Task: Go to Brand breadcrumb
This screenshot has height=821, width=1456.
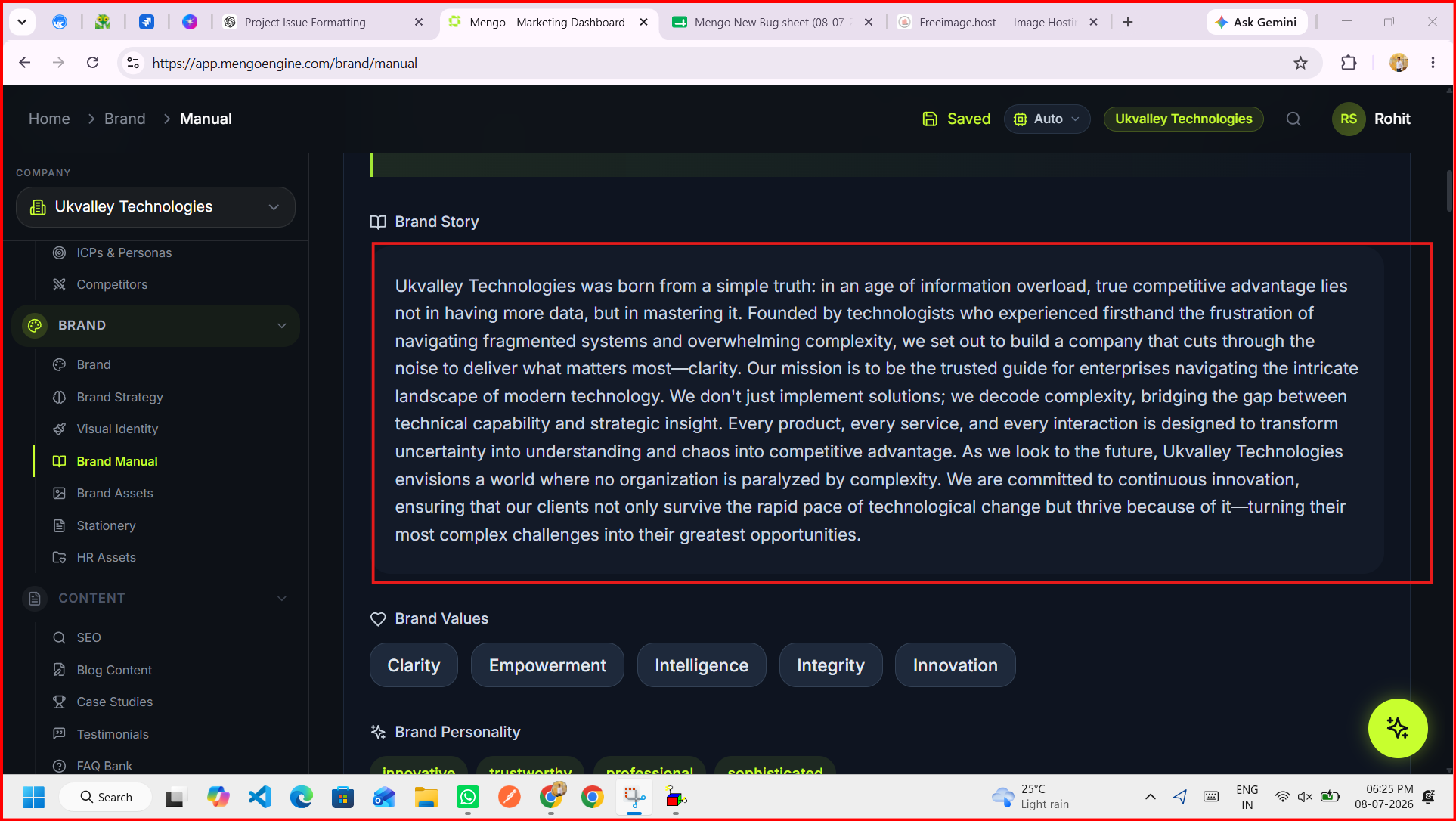Action: point(125,119)
